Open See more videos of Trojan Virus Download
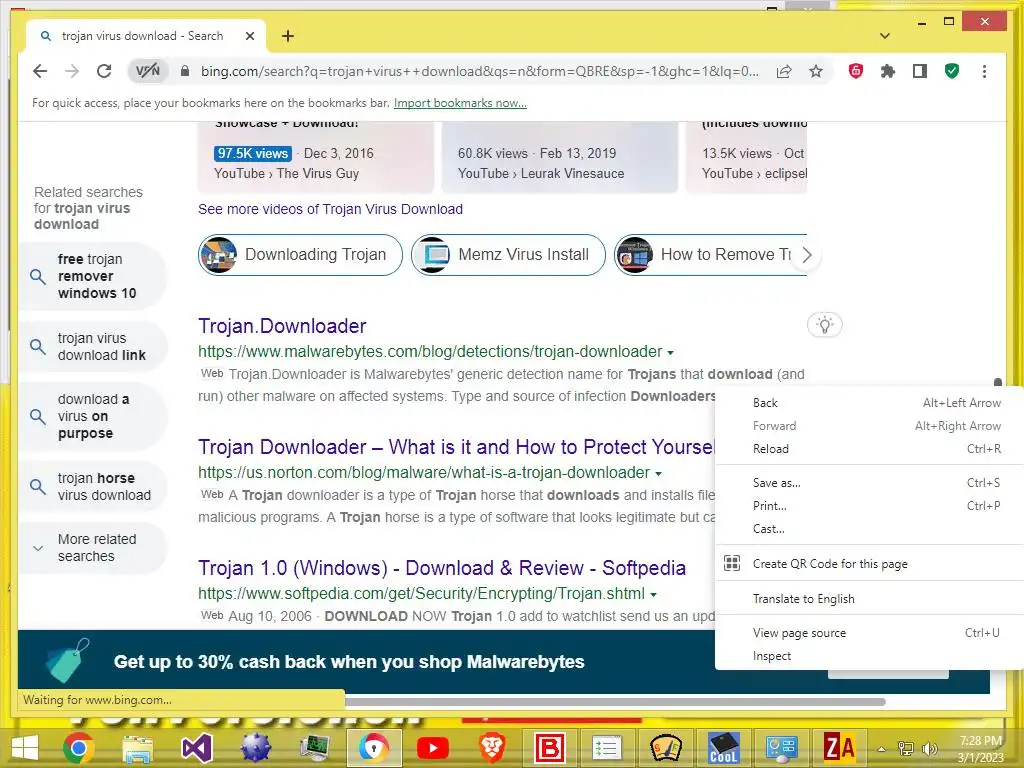Viewport: 1024px width, 768px height. click(330, 209)
